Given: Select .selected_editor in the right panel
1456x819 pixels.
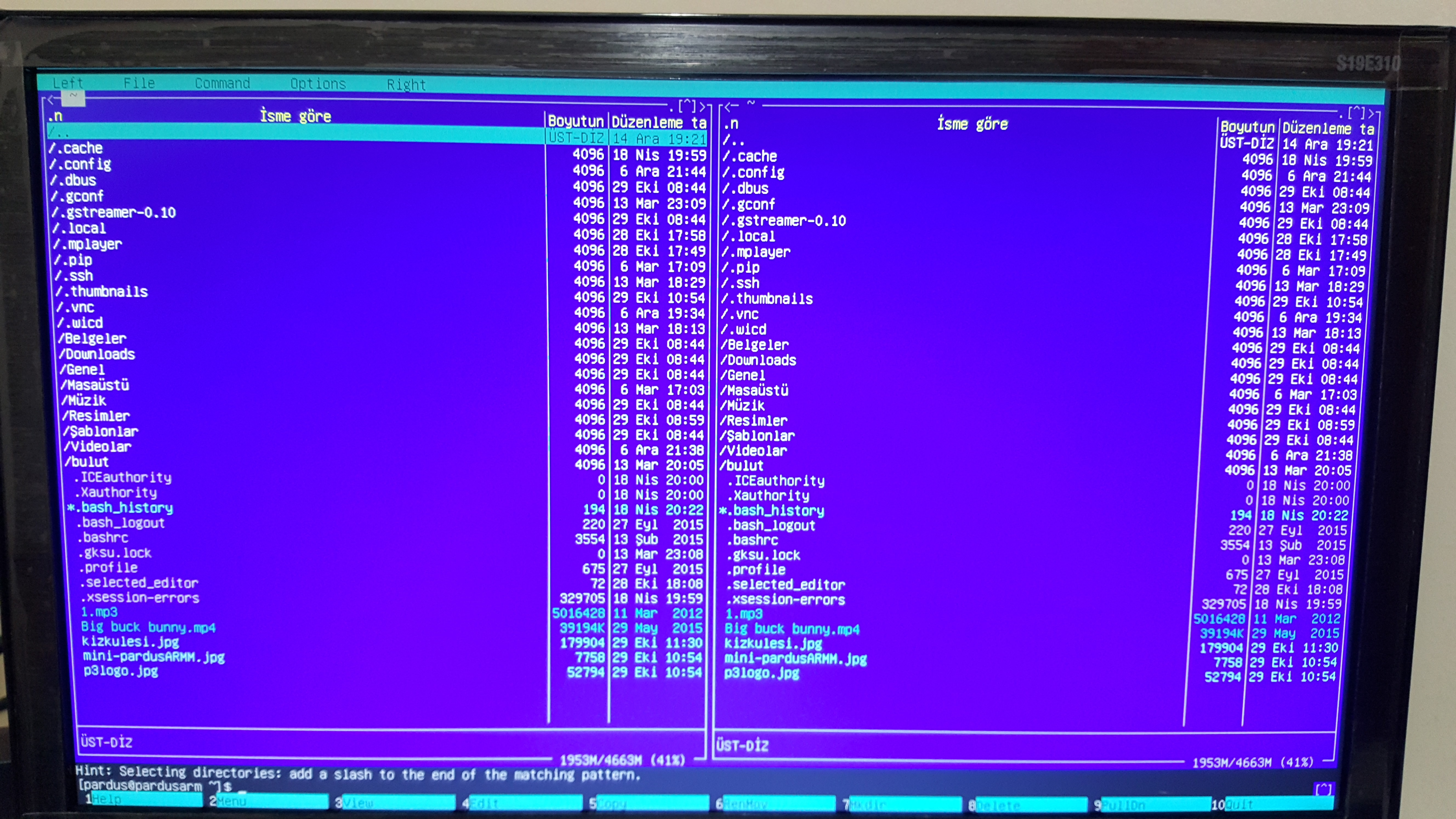Looking at the screenshot, I should pyautogui.click(x=786, y=584).
